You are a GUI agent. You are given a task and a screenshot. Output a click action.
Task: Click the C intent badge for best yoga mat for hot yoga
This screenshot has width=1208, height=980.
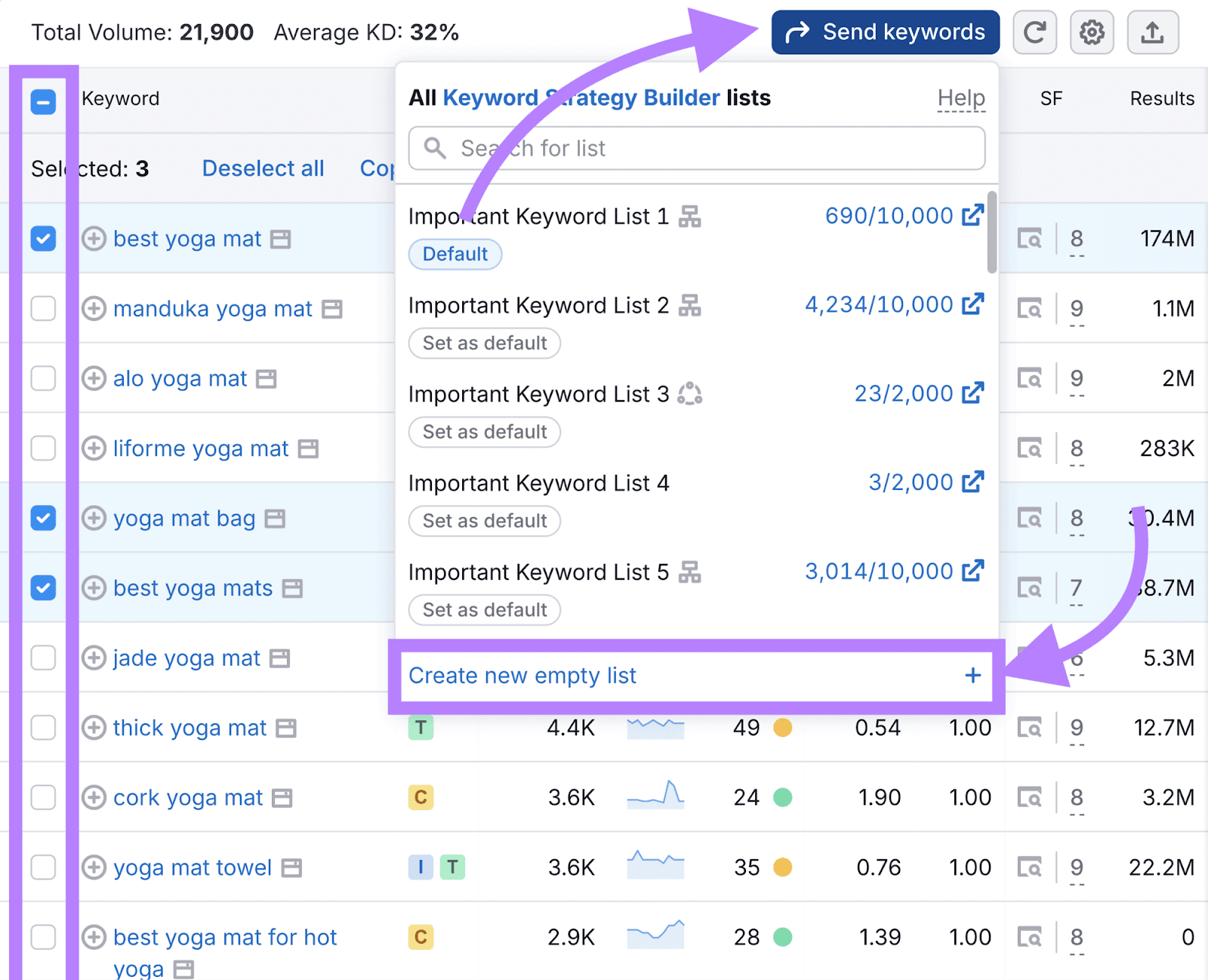[421, 937]
